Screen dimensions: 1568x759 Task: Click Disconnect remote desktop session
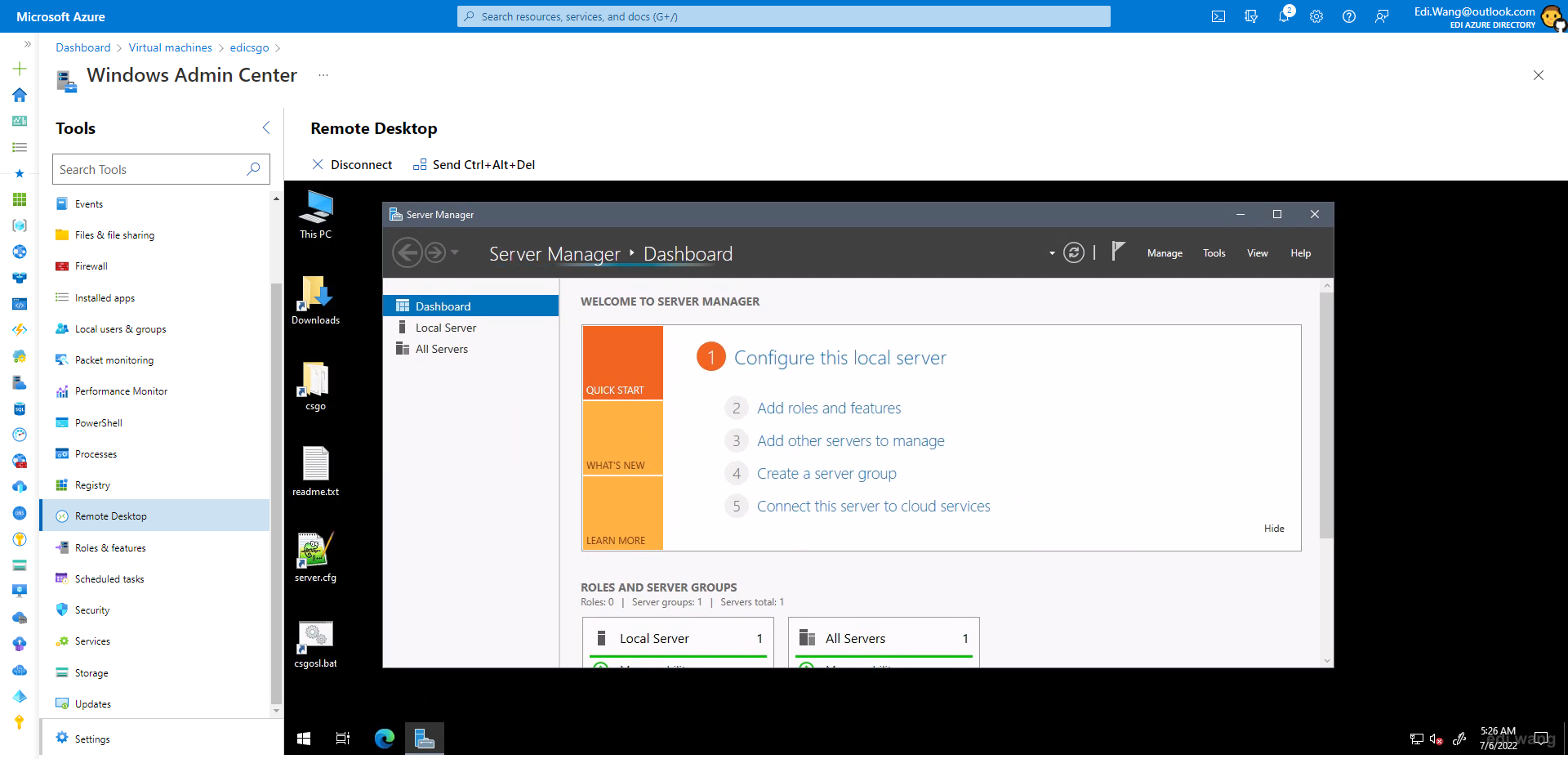click(352, 165)
